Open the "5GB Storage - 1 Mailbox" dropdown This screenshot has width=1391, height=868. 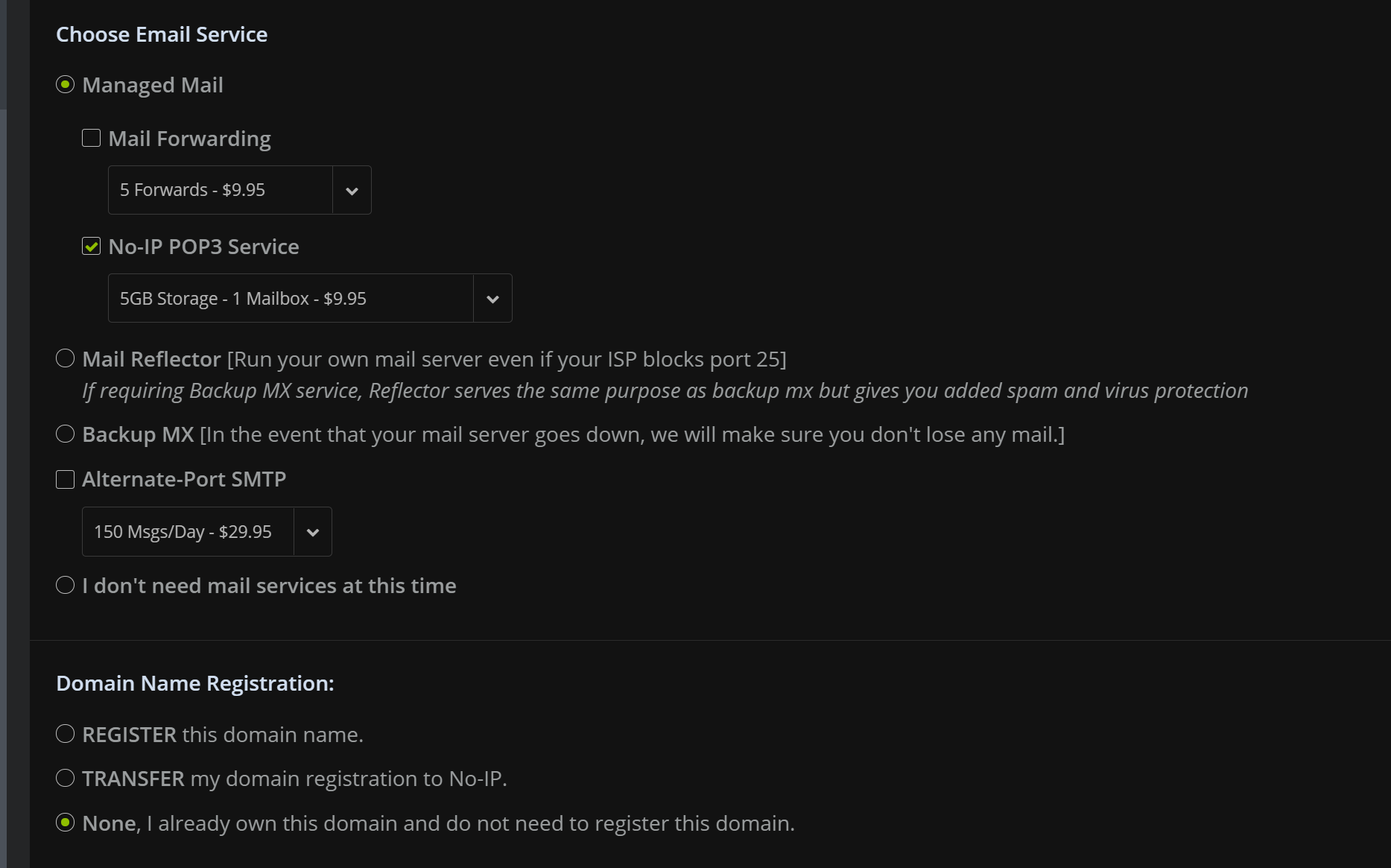291,298
